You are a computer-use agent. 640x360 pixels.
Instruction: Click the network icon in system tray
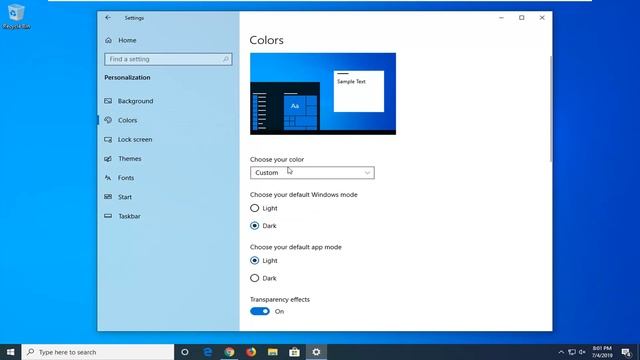[x=572, y=352]
